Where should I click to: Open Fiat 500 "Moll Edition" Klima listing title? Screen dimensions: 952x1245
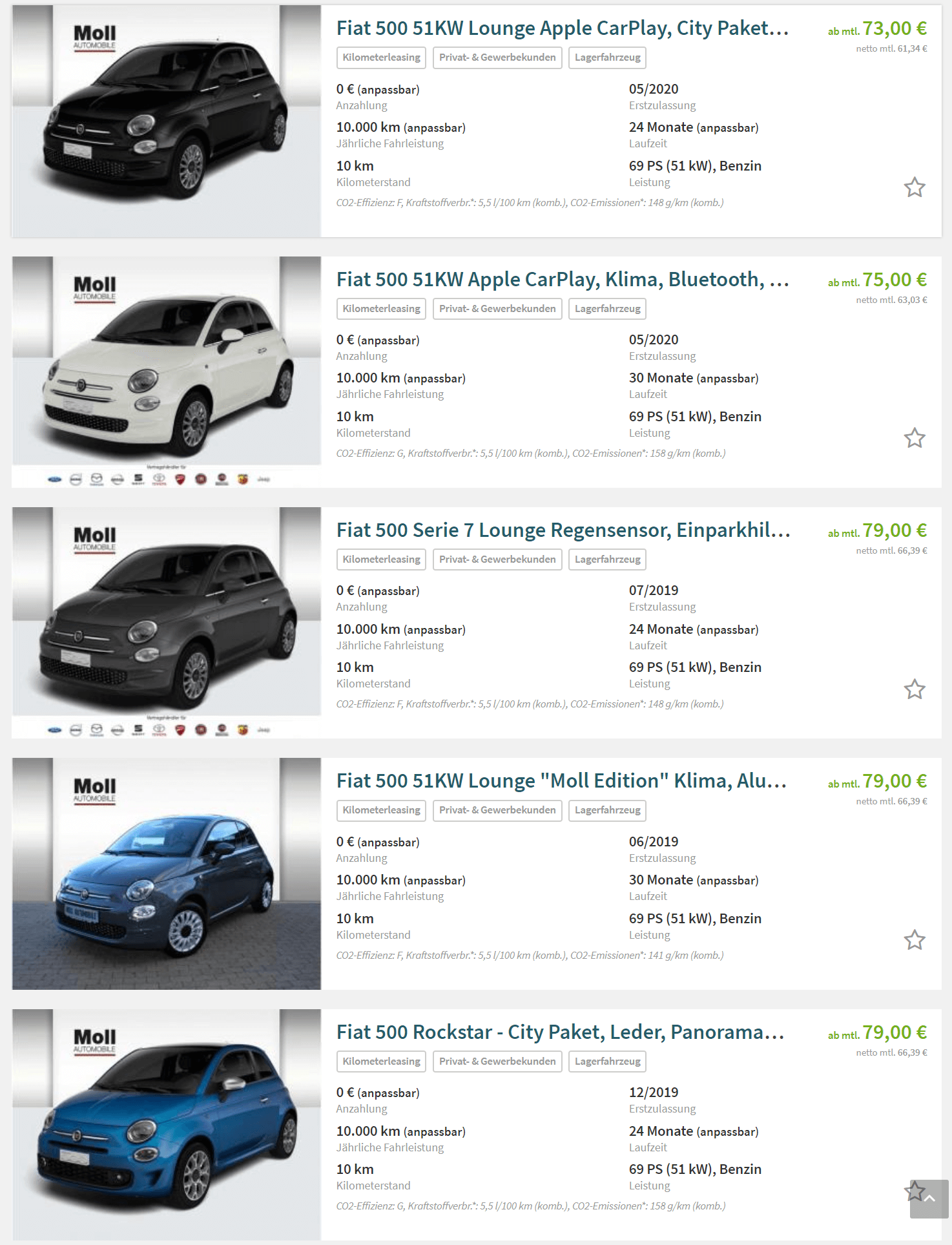click(x=561, y=781)
